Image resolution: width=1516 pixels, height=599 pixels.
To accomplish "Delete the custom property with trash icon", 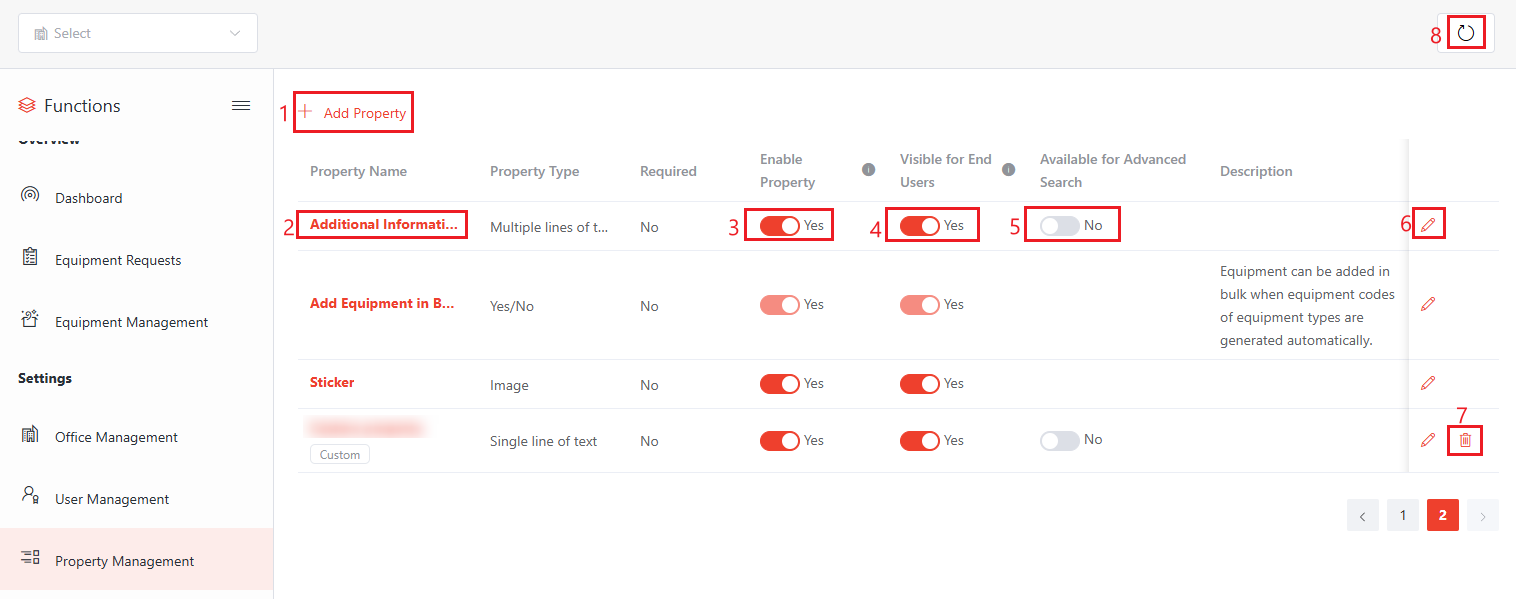I will click(1465, 440).
